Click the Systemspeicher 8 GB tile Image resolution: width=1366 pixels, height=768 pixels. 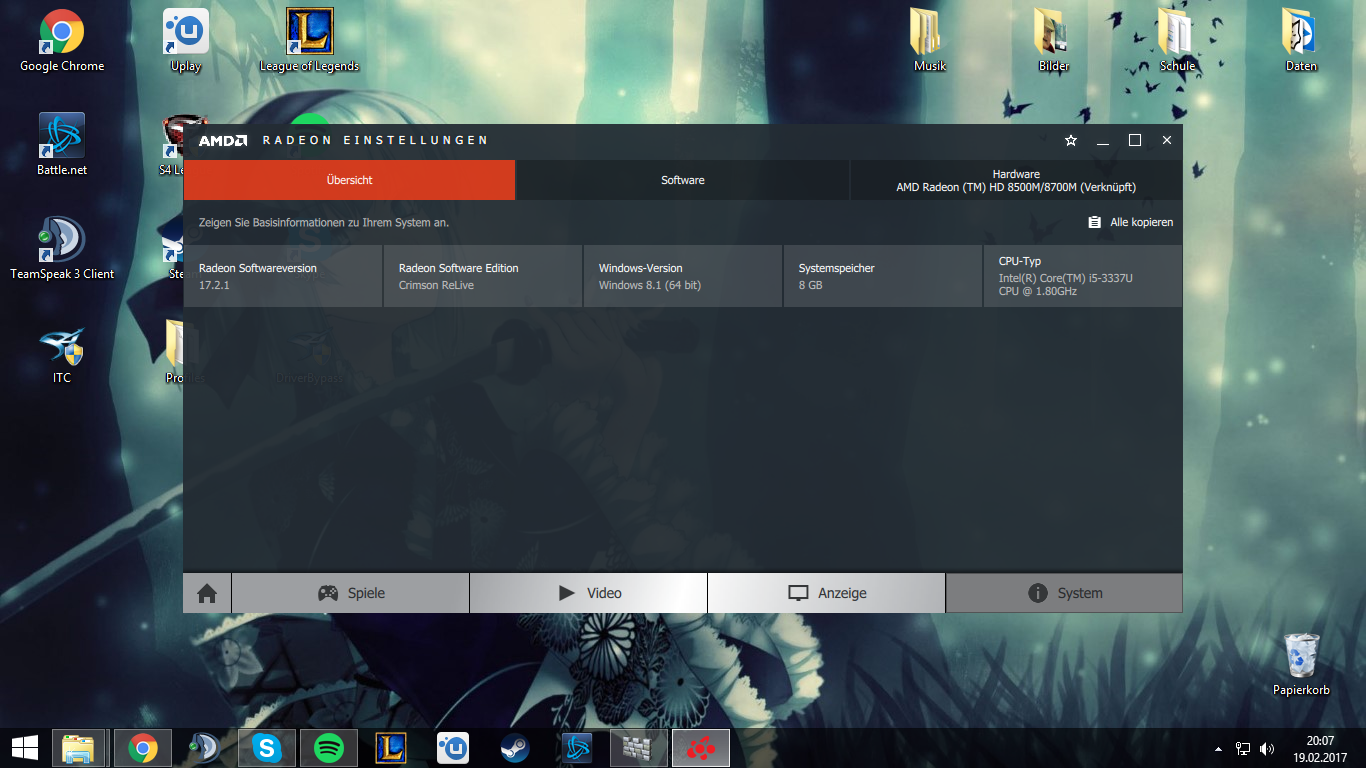tap(883, 276)
